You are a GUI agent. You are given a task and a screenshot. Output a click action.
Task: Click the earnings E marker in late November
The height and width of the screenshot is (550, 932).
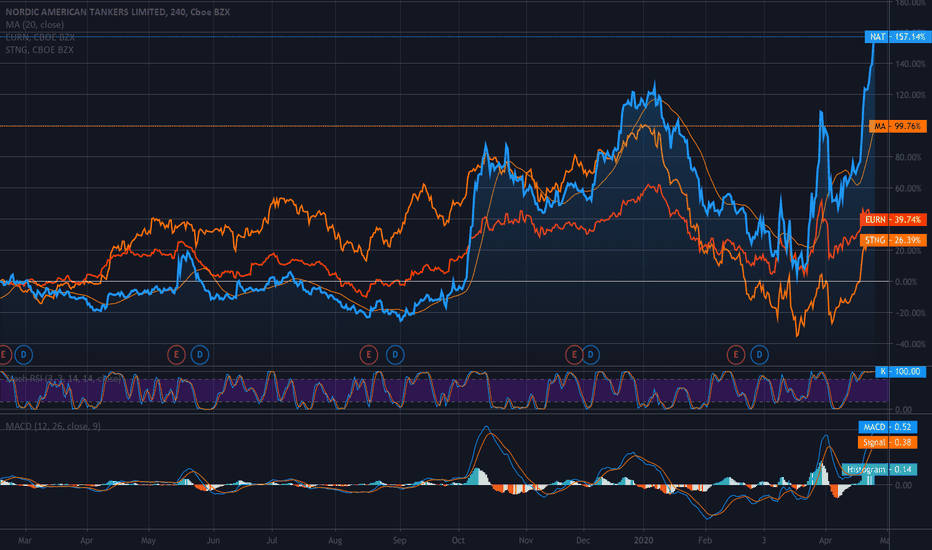click(x=574, y=355)
